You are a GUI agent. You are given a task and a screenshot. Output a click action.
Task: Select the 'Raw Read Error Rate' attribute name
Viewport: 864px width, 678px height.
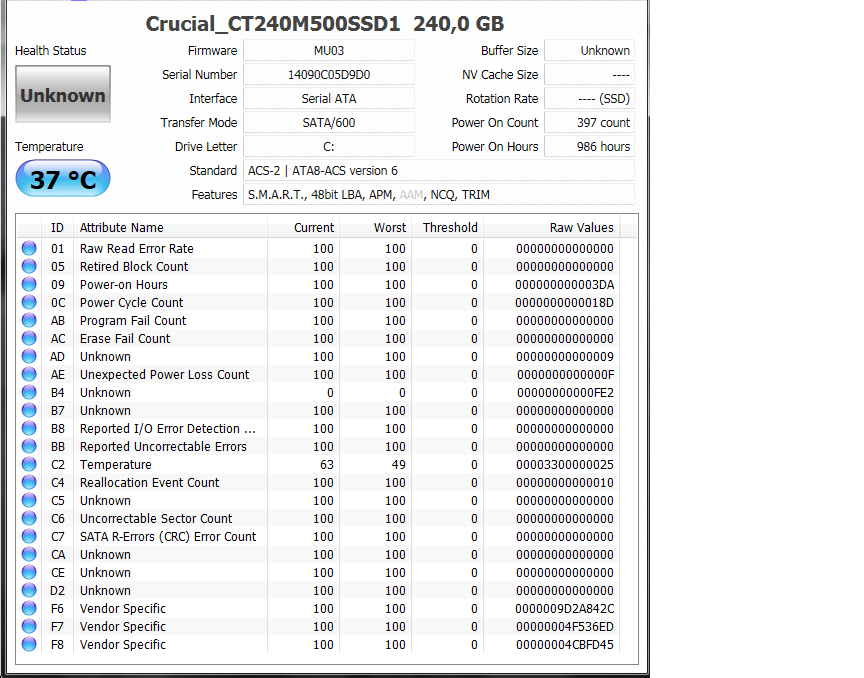pos(137,249)
